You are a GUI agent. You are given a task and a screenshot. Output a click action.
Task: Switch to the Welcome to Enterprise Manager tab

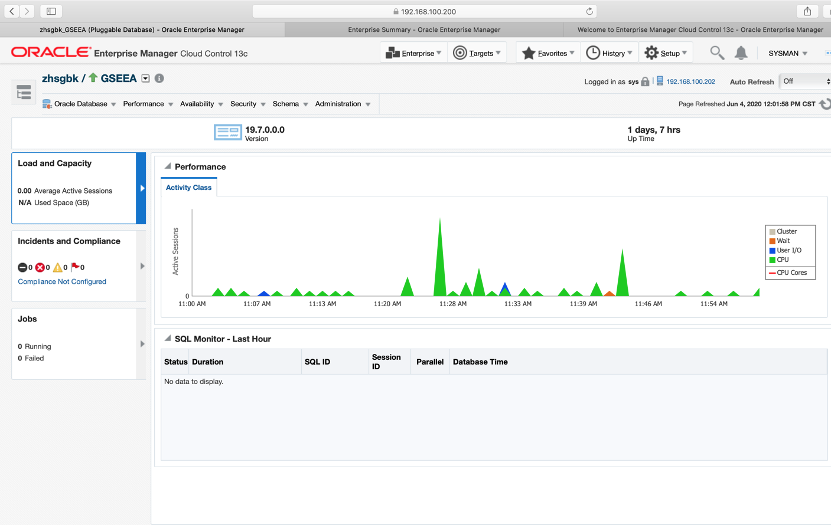click(697, 30)
